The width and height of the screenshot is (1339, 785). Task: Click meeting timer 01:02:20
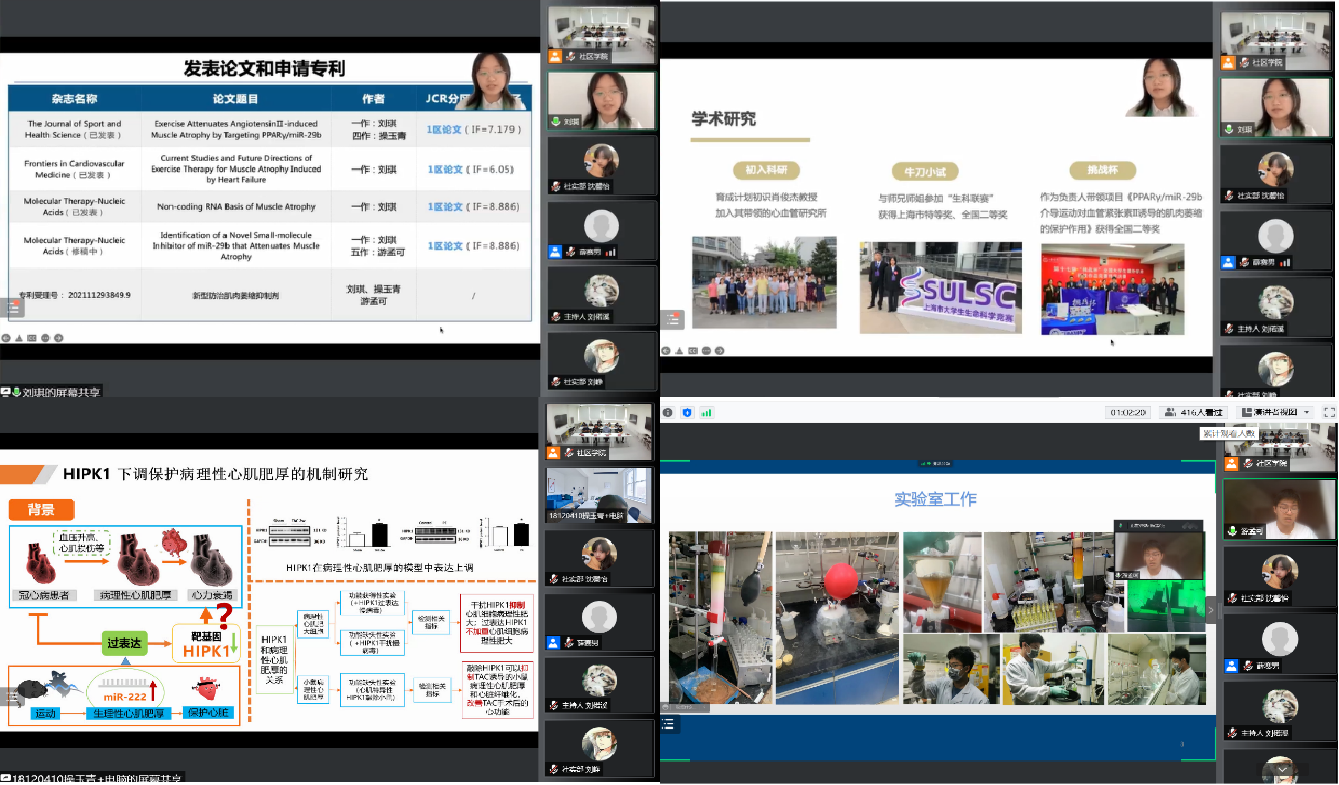[x=1128, y=412]
